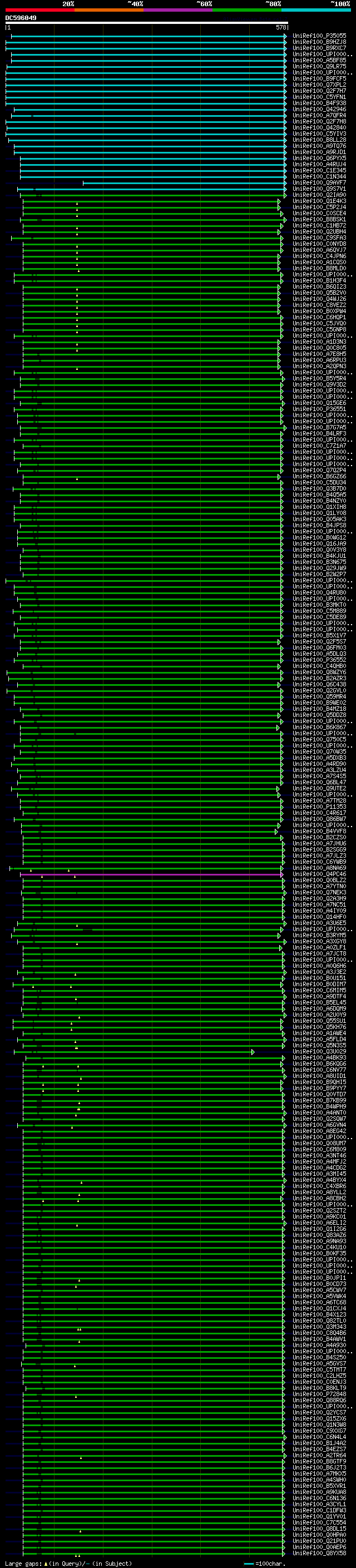This screenshot has width=356, height=1568.
Task: Open hit UniRef100_A5BF85
Action: click(x=319, y=60)
